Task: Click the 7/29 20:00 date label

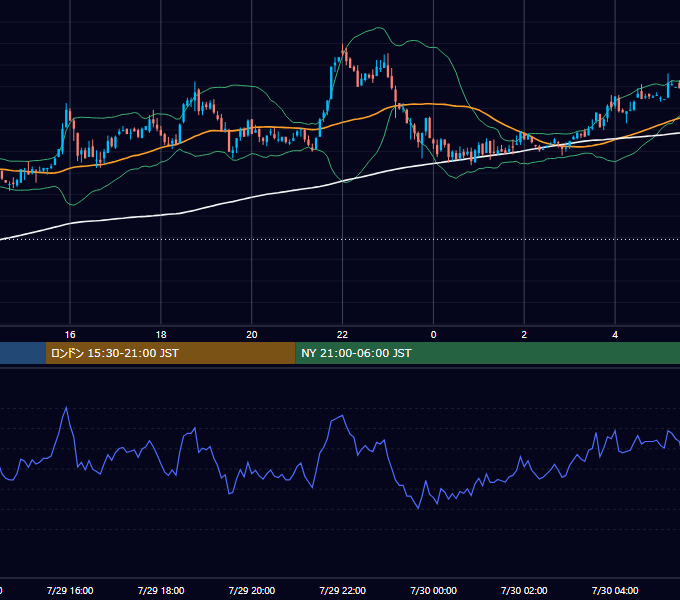Action: click(252, 590)
